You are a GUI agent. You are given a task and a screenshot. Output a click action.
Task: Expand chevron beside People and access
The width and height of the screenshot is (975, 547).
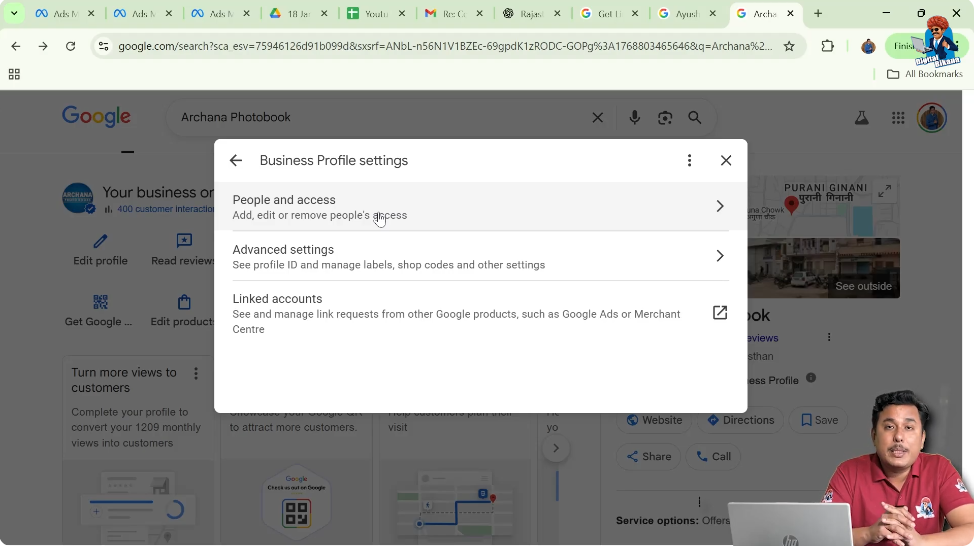pos(719,206)
